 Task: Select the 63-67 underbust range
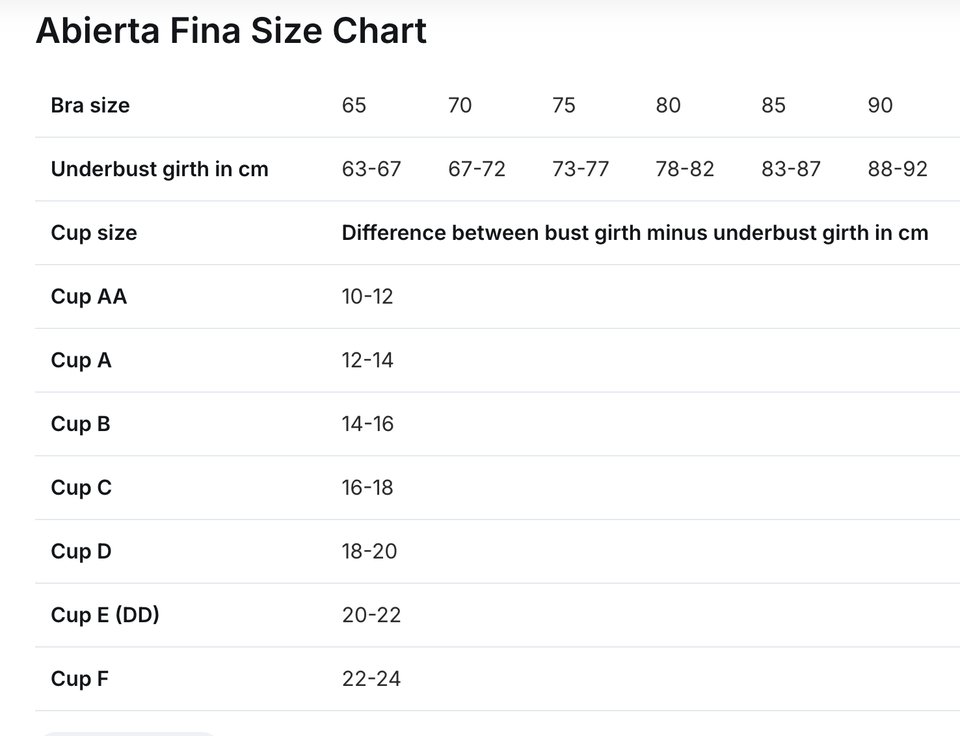[x=371, y=169]
